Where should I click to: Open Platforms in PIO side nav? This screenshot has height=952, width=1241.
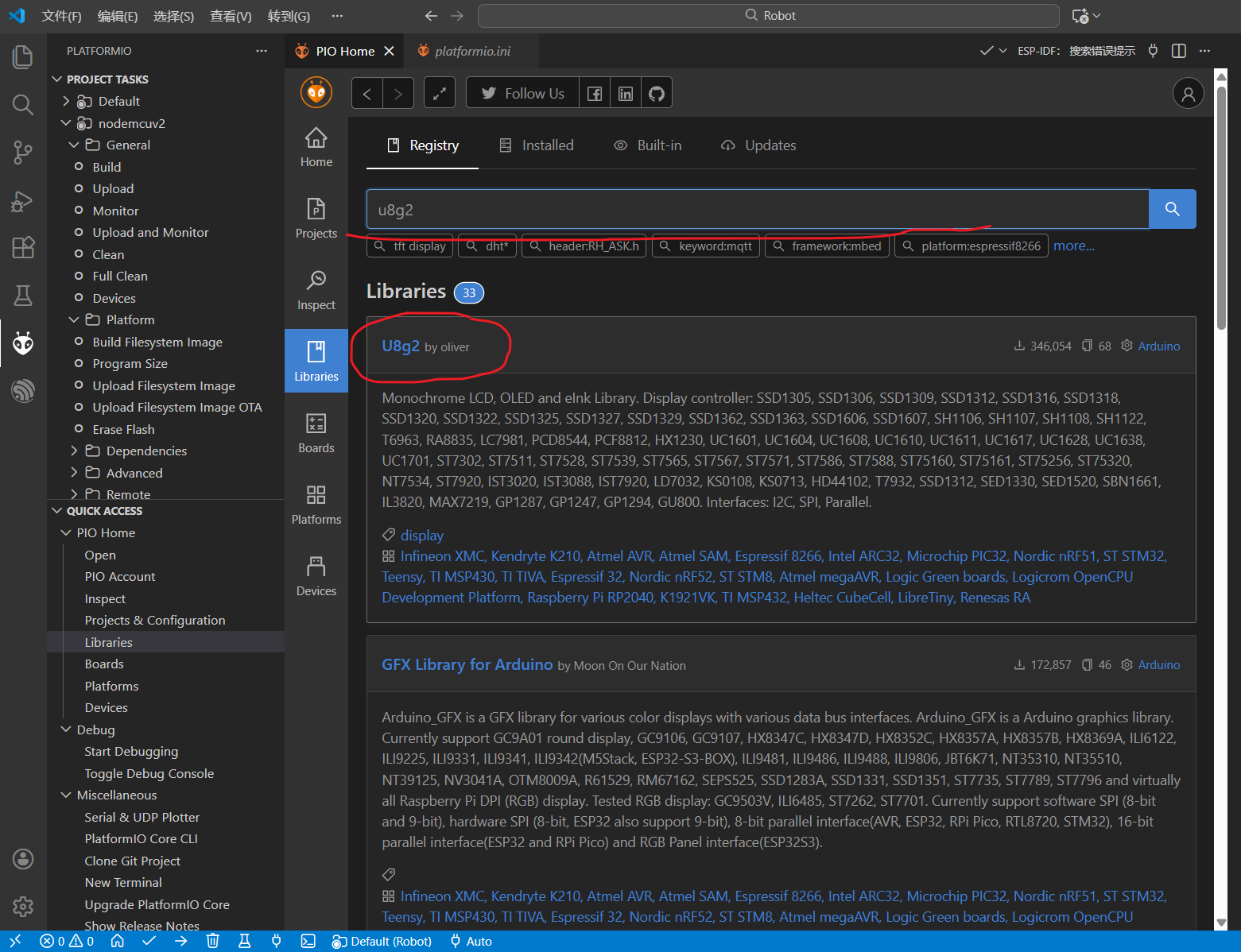[316, 505]
